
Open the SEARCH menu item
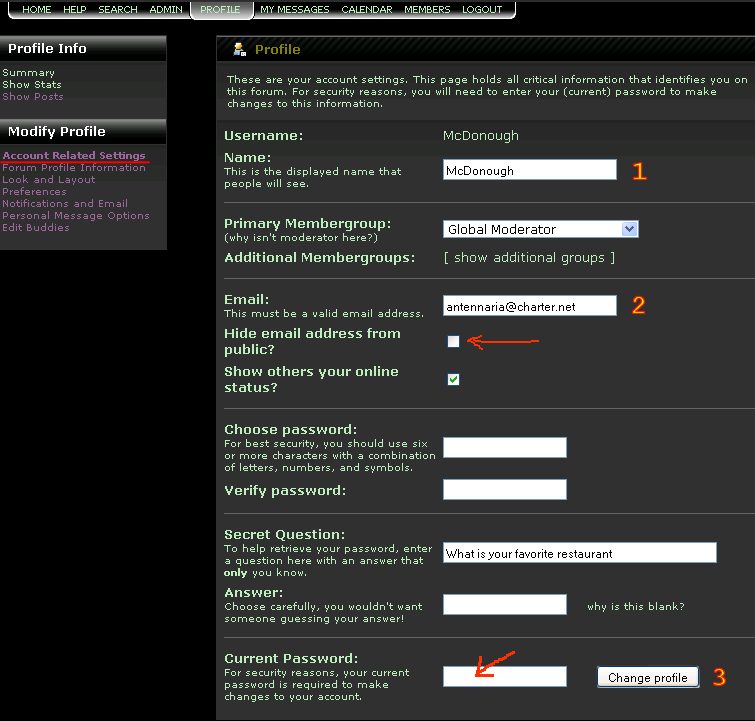117,9
